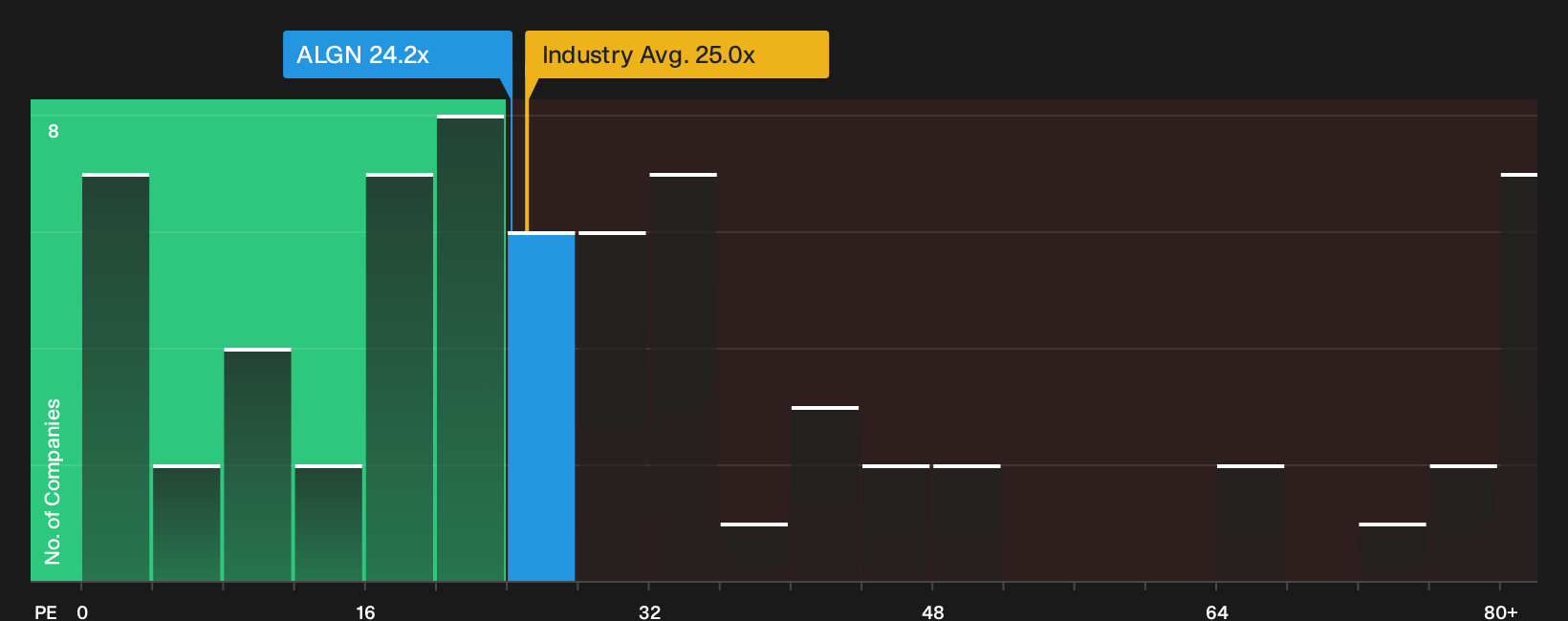
Task: Select the 8-company bar left of ALGN bar
Action: [x=470, y=348]
